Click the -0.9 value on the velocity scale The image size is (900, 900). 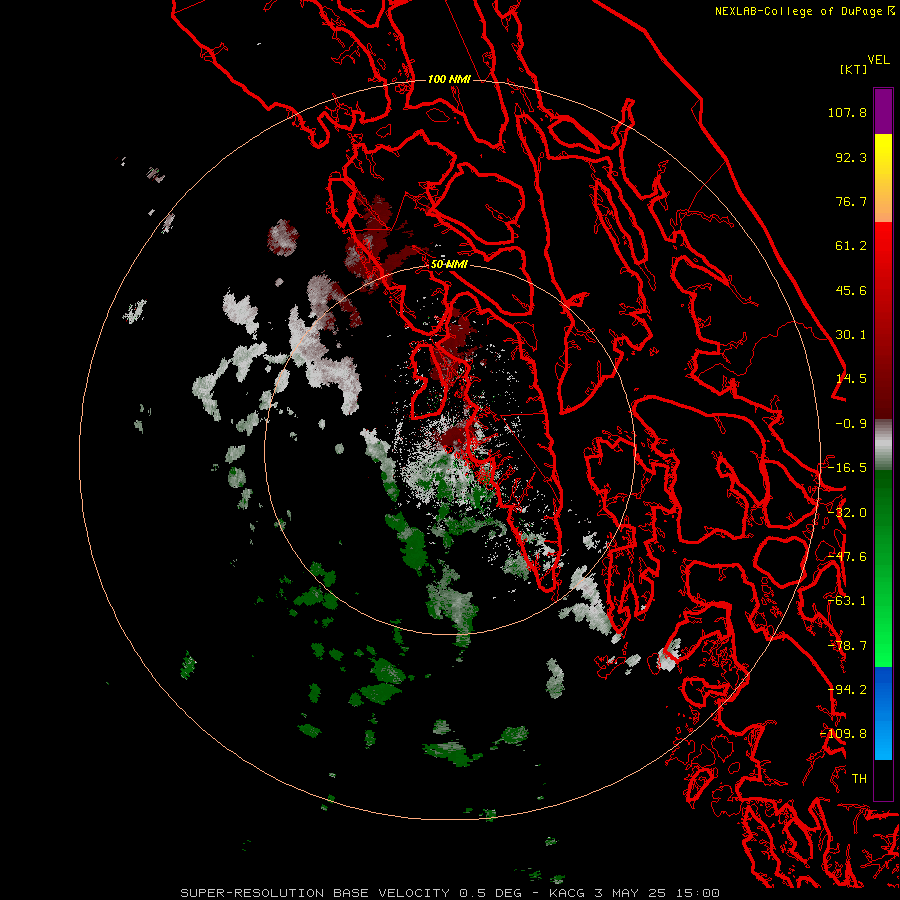[851, 424]
